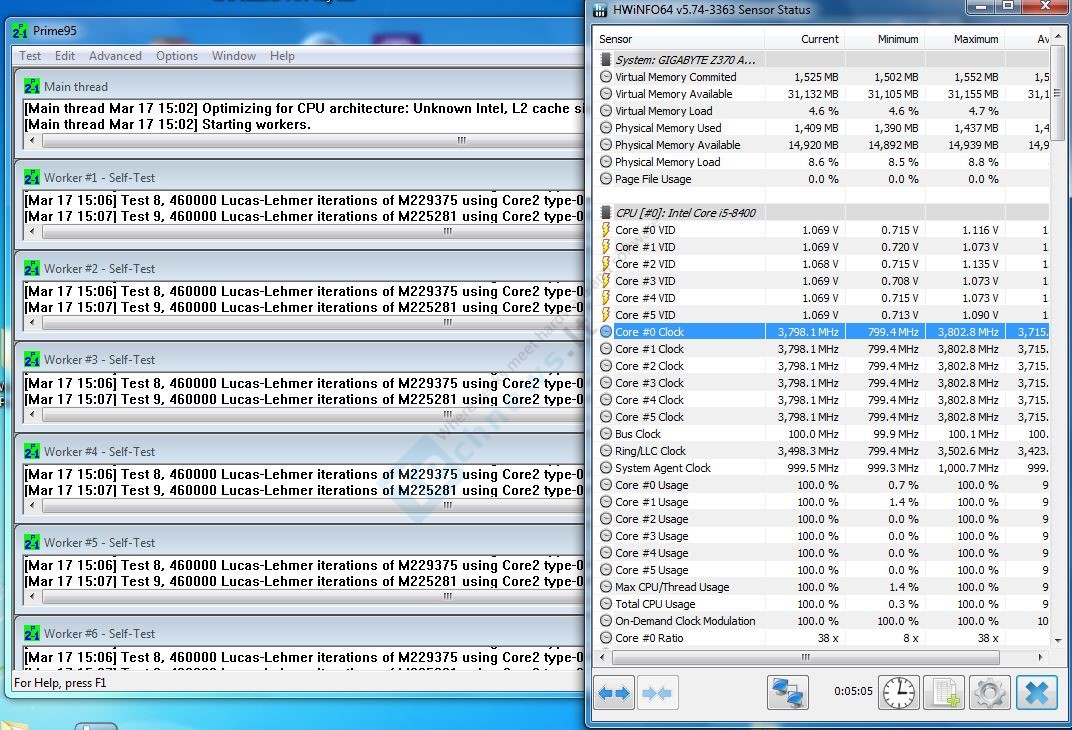Click the CPU Intel Core i5-8400 group icon
The image size is (1072, 730).
point(605,213)
